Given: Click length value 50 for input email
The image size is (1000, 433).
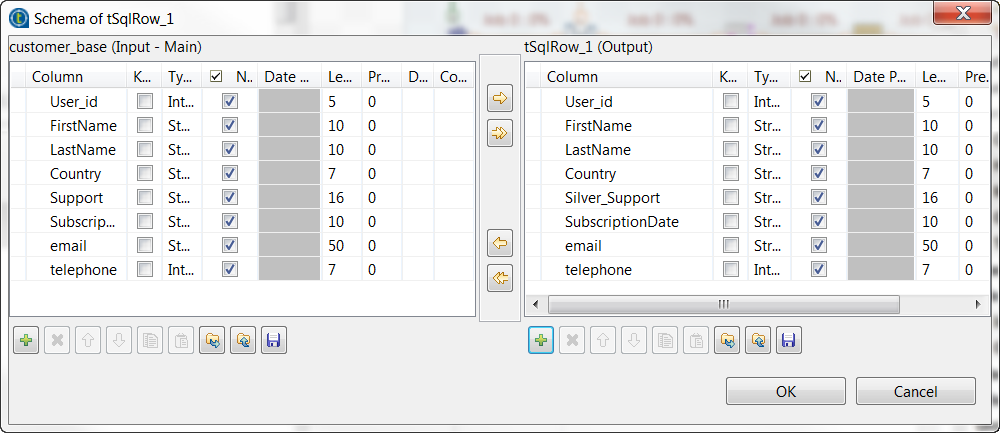Looking at the screenshot, I should [x=336, y=246].
